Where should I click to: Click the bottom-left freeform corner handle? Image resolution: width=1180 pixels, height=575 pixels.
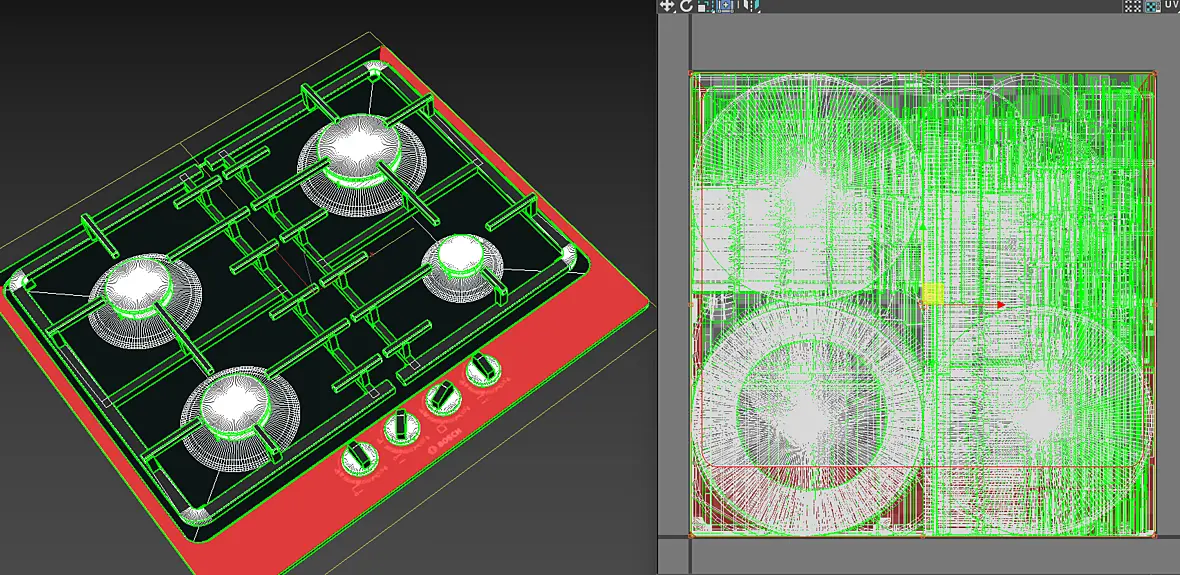pyautogui.click(x=691, y=536)
